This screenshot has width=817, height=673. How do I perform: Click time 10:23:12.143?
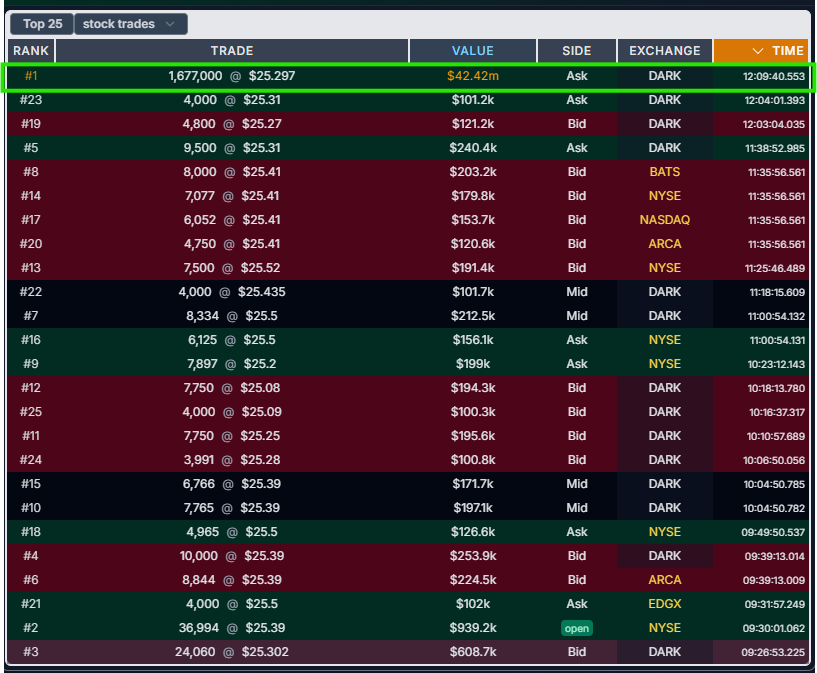(x=776, y=364)
